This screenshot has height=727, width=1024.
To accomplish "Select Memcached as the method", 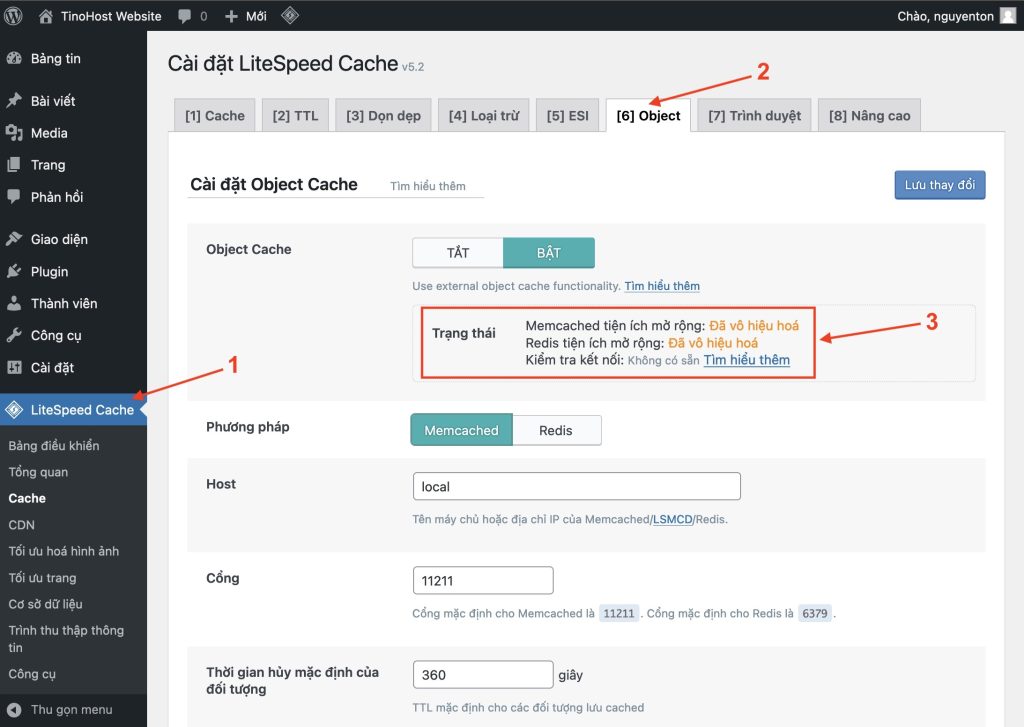I will (x=462, y=430).
